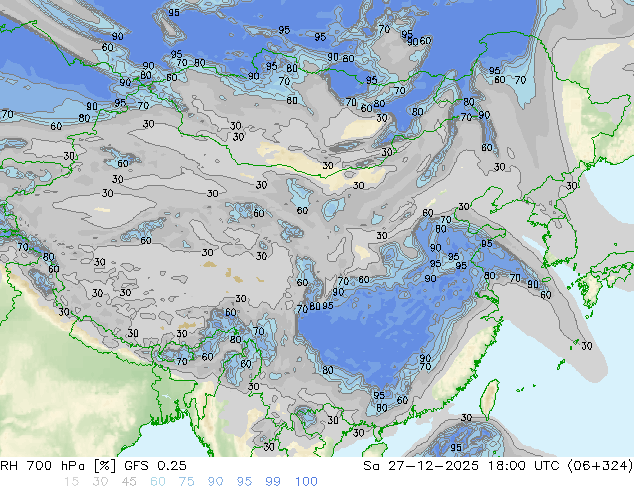Click the 'RH 700 hPa [%]' title text
634x490 pixels.
[58, 466]
